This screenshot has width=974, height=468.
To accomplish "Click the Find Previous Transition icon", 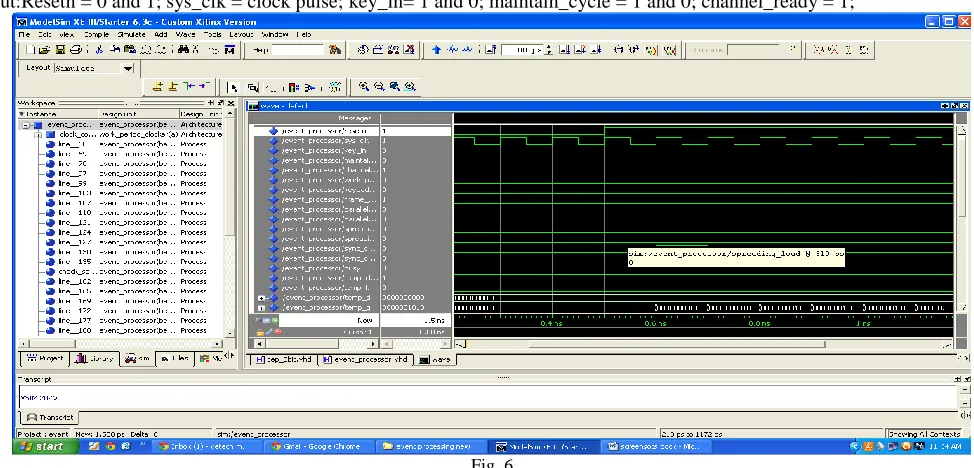I will tap(189, 87).
